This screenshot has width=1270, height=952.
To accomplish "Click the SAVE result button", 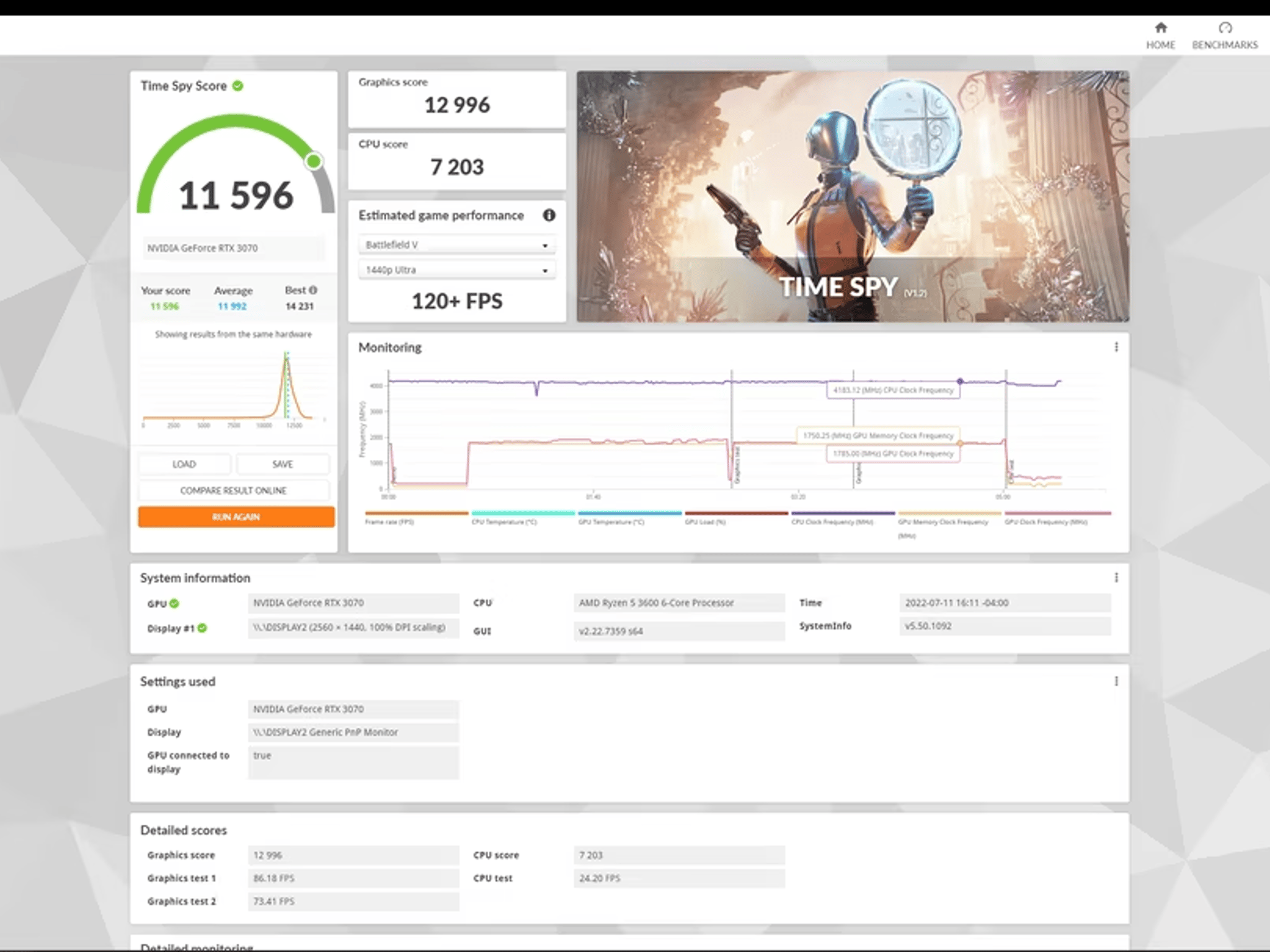I will [x=283, y=464].
